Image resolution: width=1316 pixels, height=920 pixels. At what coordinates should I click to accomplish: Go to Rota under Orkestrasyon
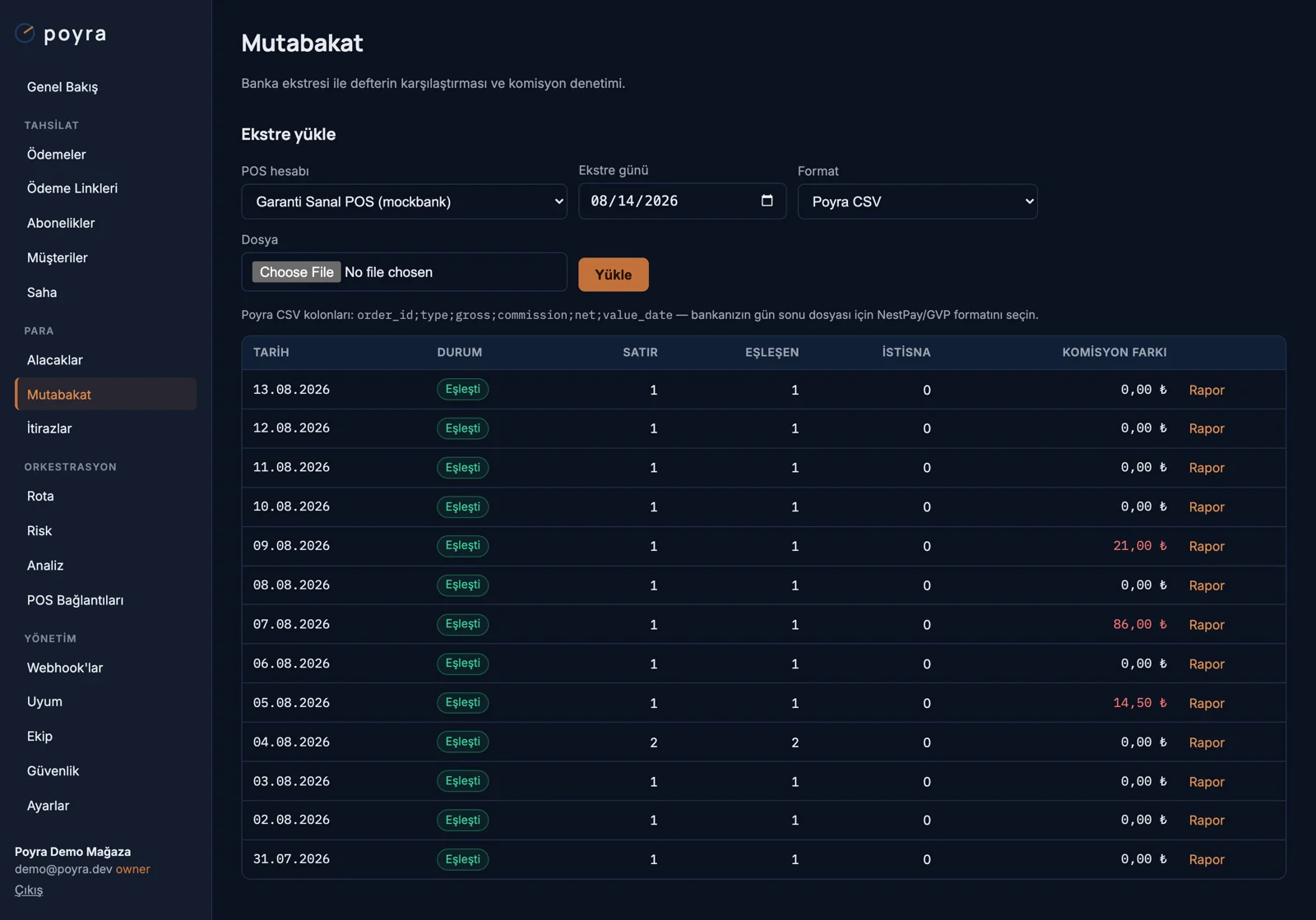point(40,496)
